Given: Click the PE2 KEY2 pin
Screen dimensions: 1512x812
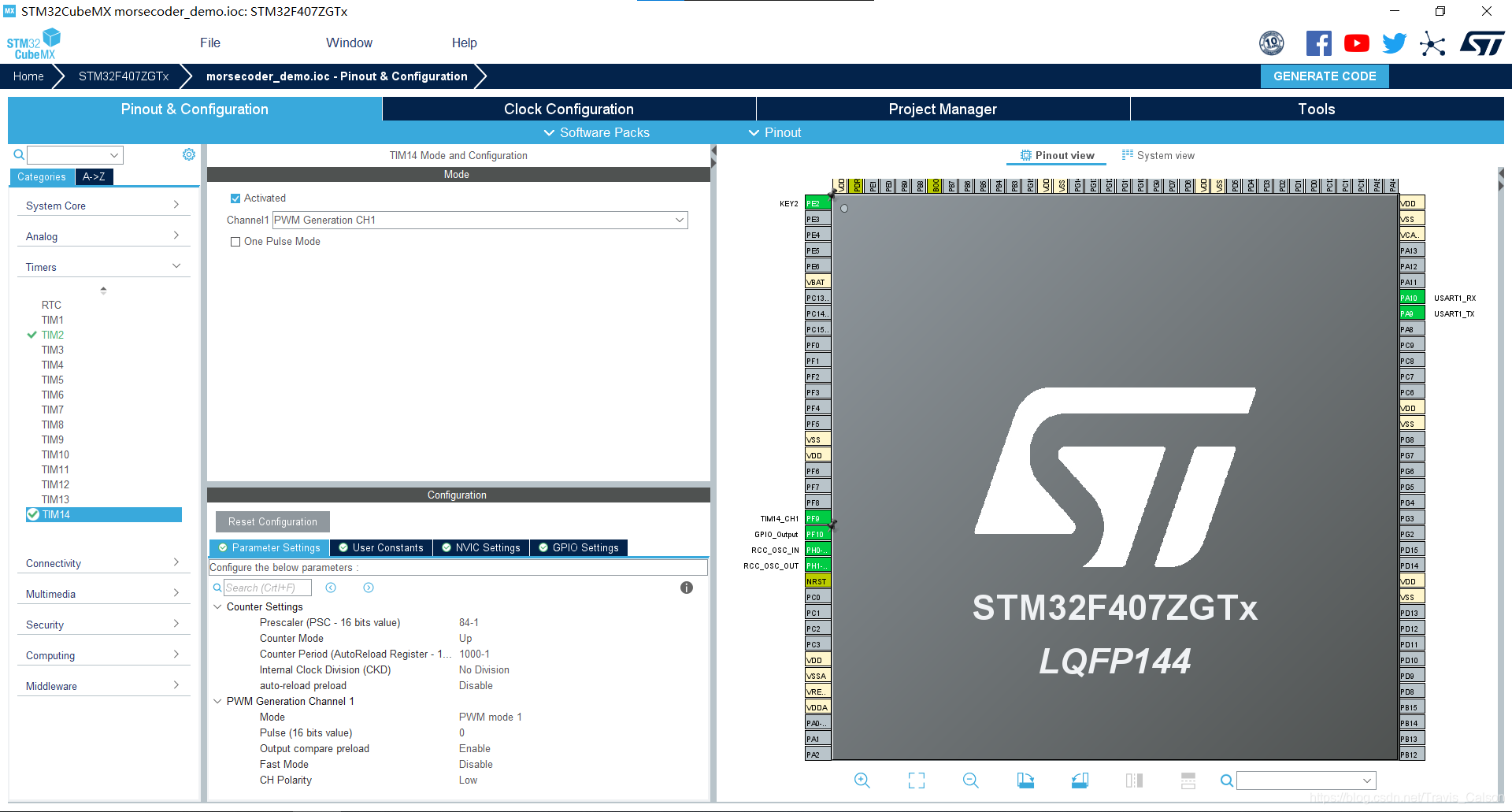Looking at the screenshot, I should click(817, 203).
